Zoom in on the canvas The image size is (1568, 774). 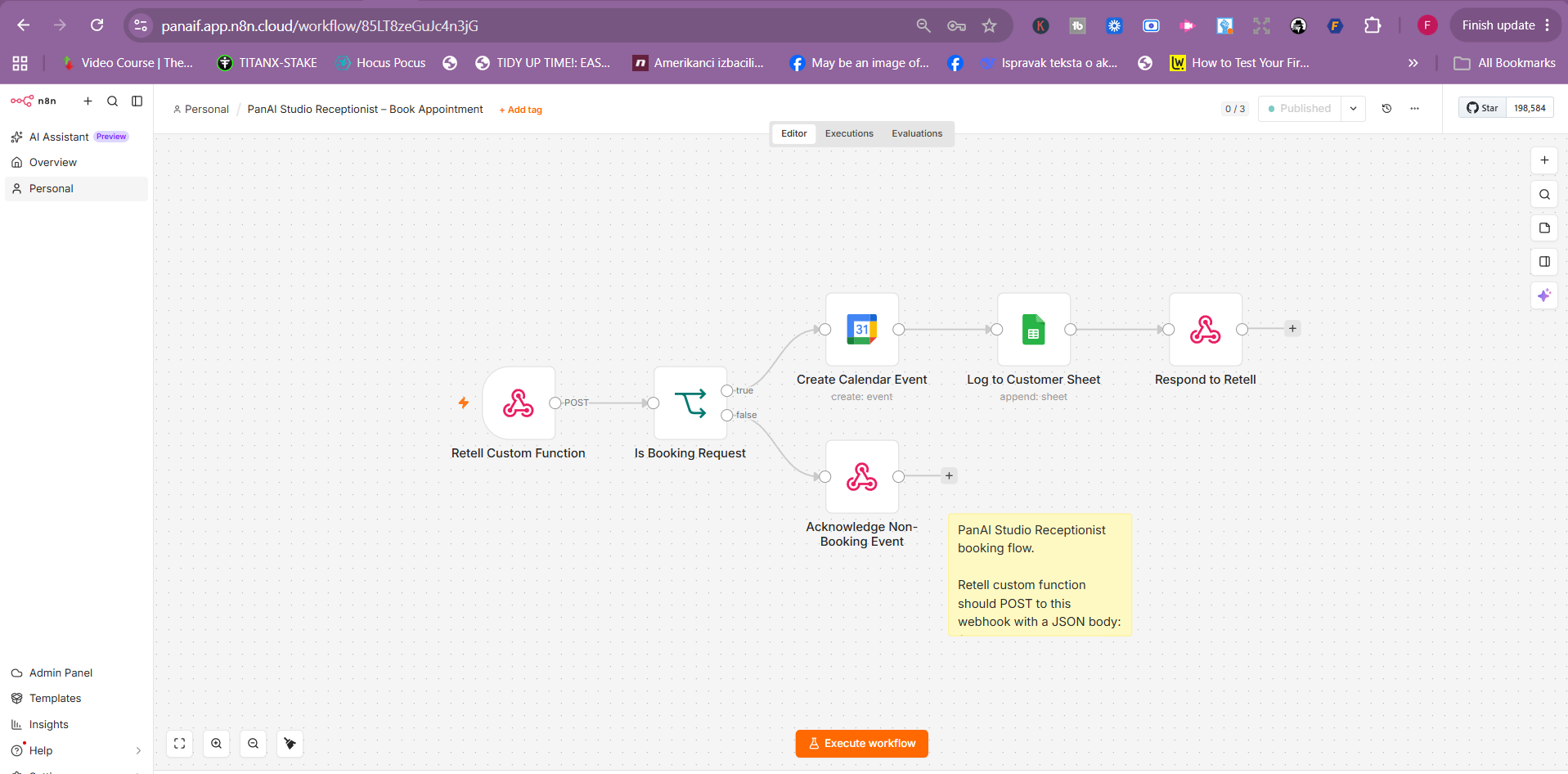(216, 744)
